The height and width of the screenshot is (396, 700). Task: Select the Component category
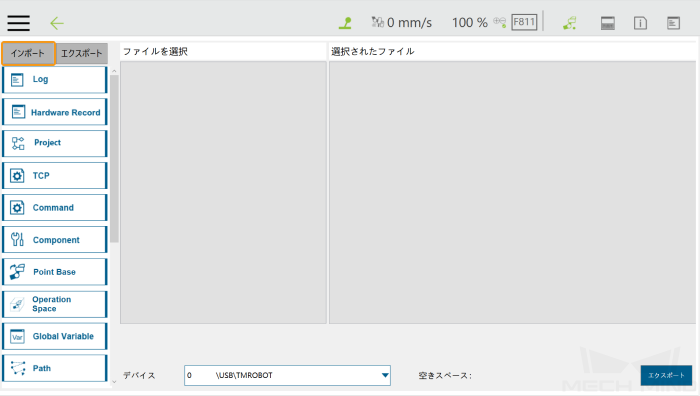[x=55, y=240]
